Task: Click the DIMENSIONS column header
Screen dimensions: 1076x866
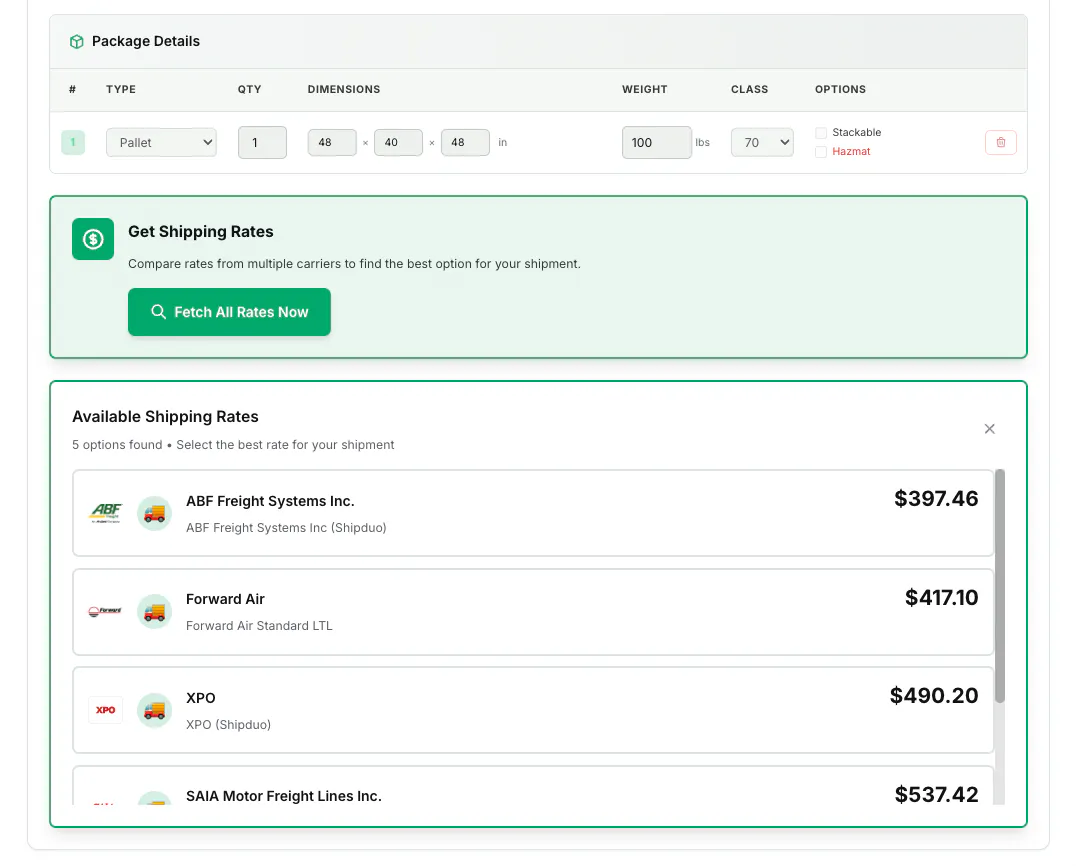Action: coord(344,89)
